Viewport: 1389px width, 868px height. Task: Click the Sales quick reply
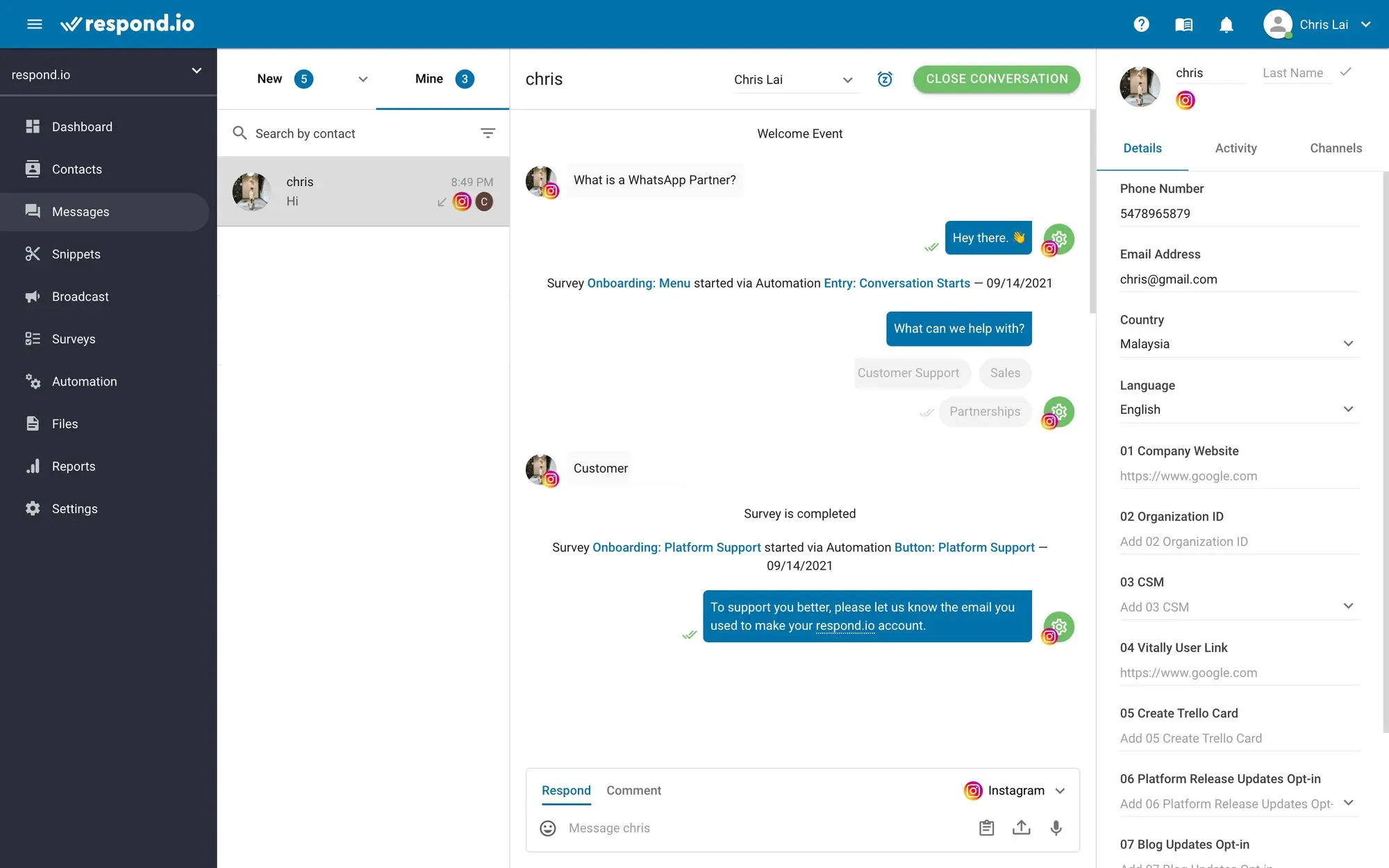click(x=1005, y=373)
